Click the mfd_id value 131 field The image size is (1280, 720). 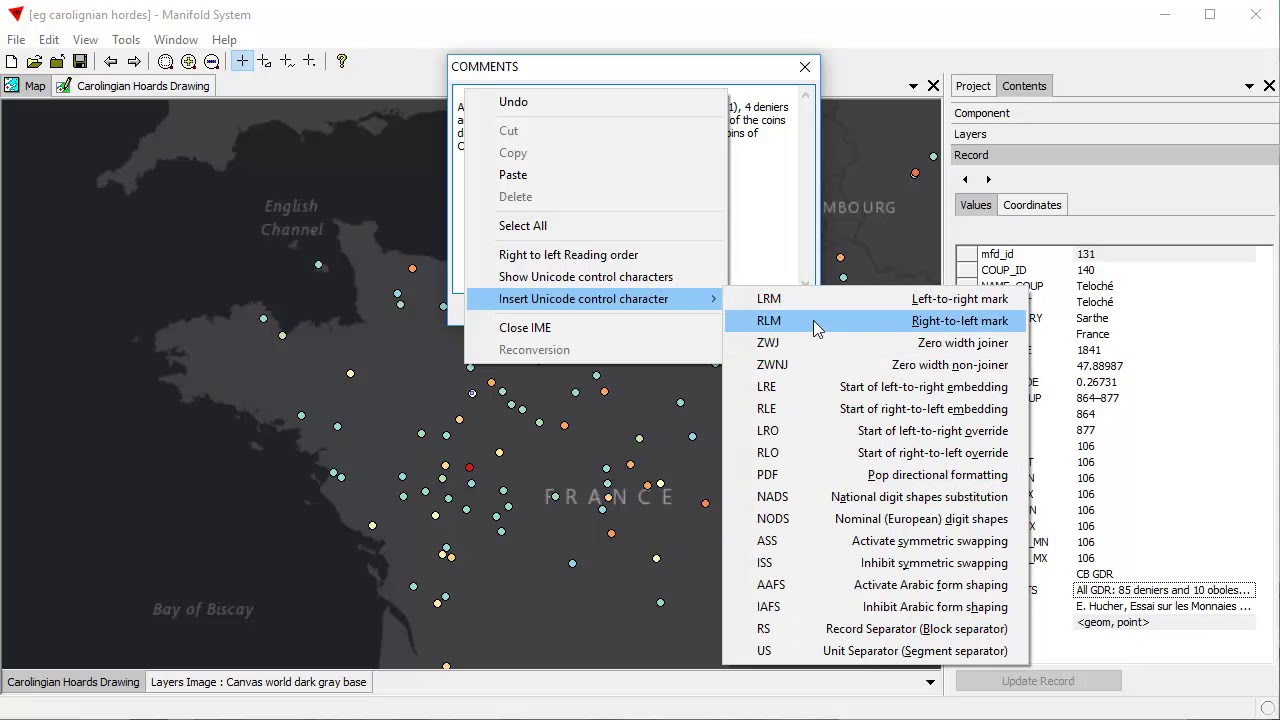pyautogui.click(x=1164, y=254)
